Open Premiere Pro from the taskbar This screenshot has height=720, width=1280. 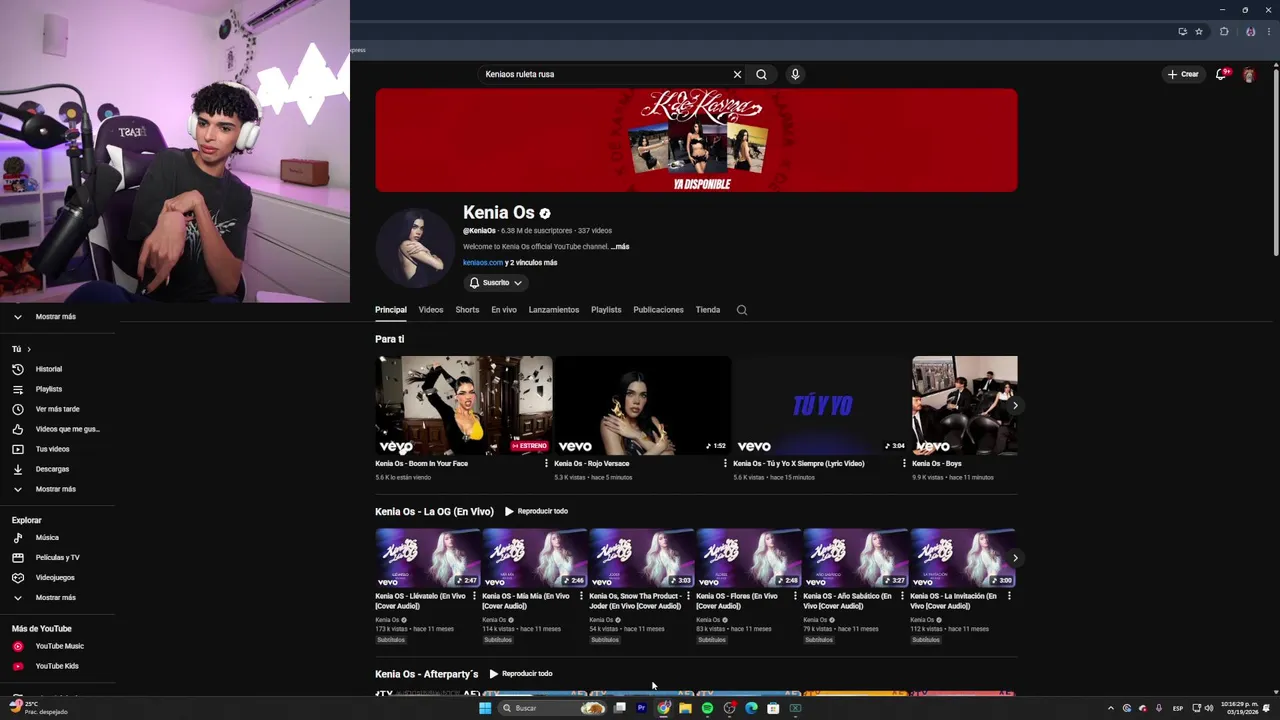[641, 708]
